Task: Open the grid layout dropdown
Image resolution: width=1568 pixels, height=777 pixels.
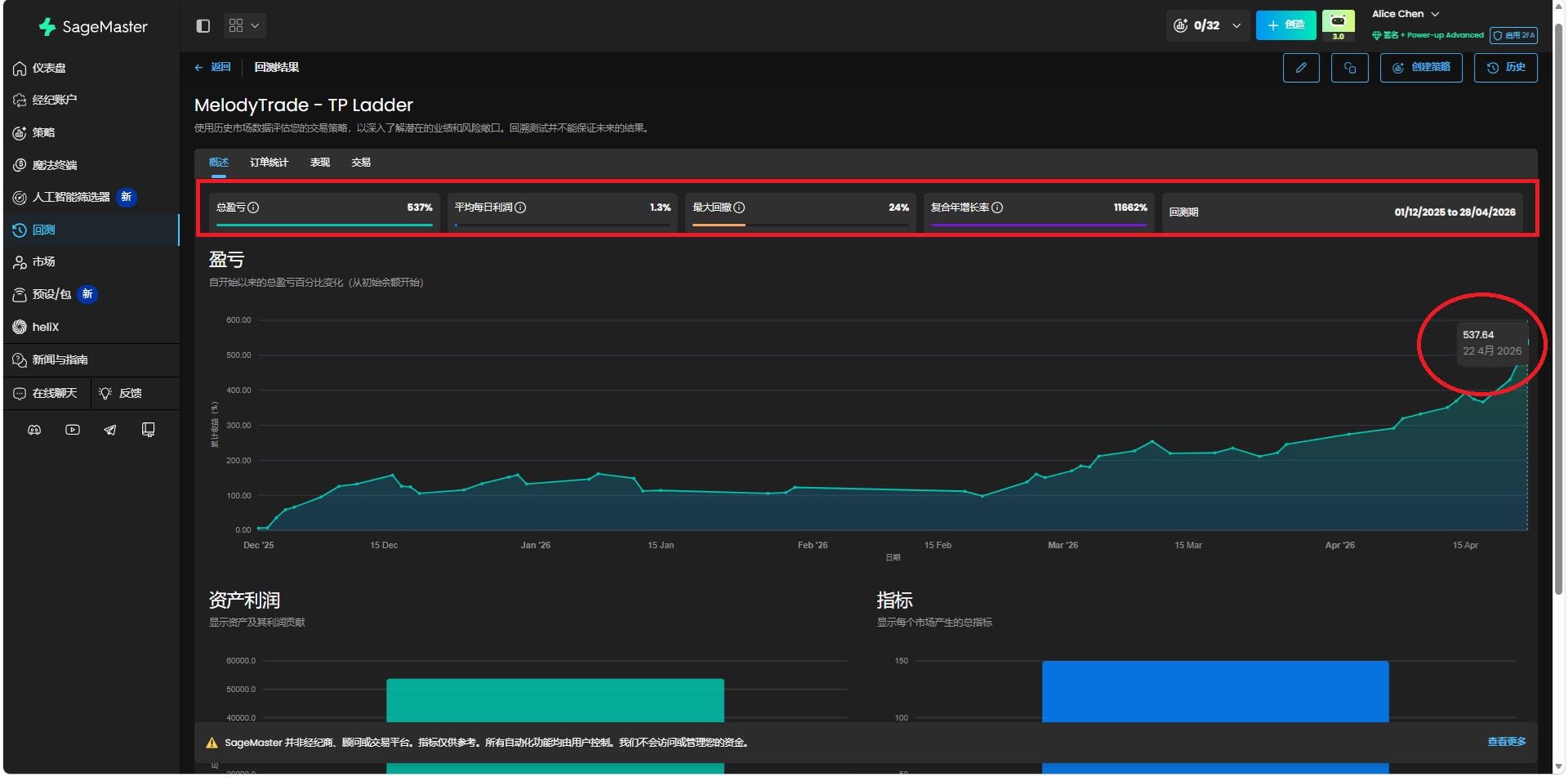Action: (x=245, y=26)
